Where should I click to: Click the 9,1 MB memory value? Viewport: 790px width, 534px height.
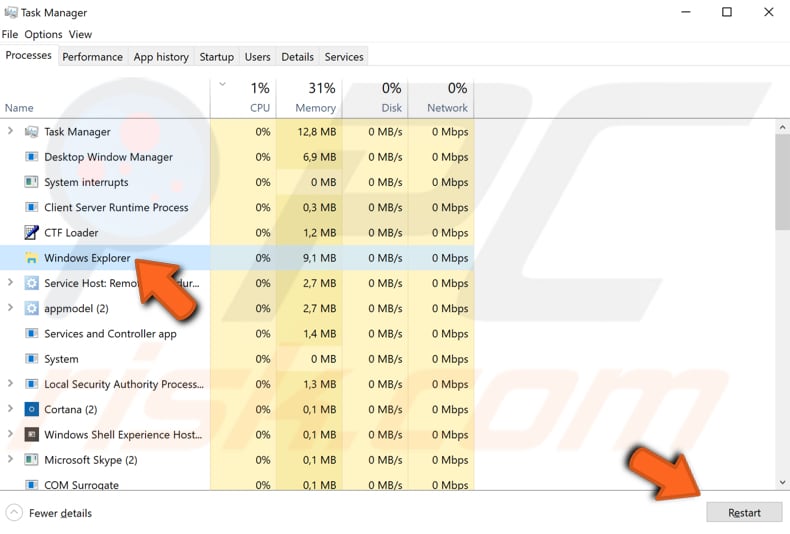coord(319,258)
